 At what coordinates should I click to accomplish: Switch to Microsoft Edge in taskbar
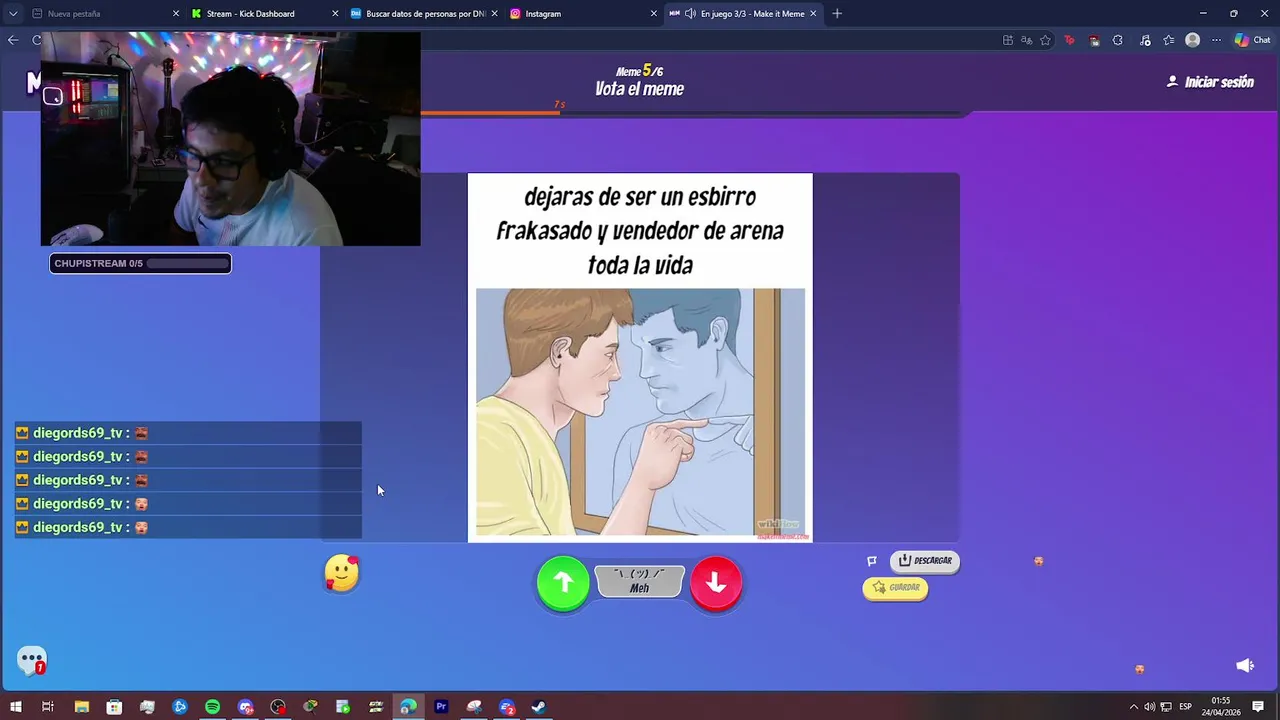click(x=408, y=707)
